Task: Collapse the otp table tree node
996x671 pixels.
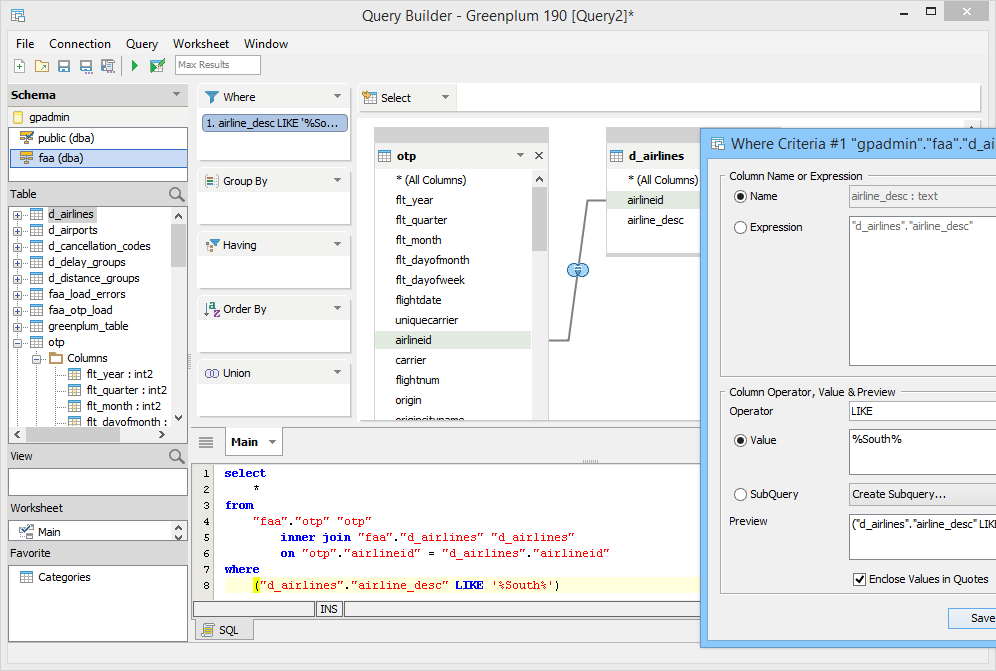Action: pos(18,342)
